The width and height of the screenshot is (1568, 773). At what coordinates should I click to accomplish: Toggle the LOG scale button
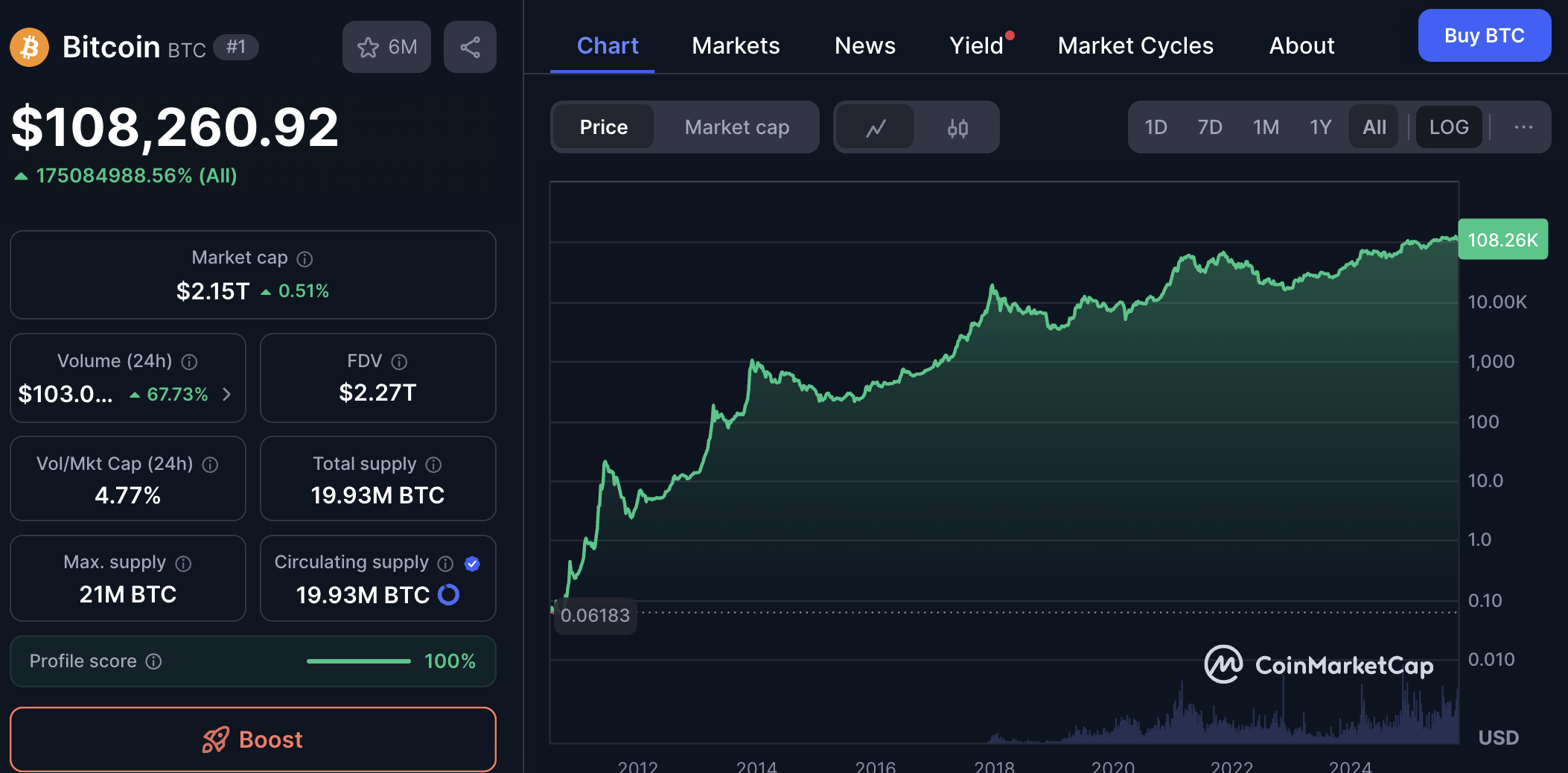[1448, 127]
